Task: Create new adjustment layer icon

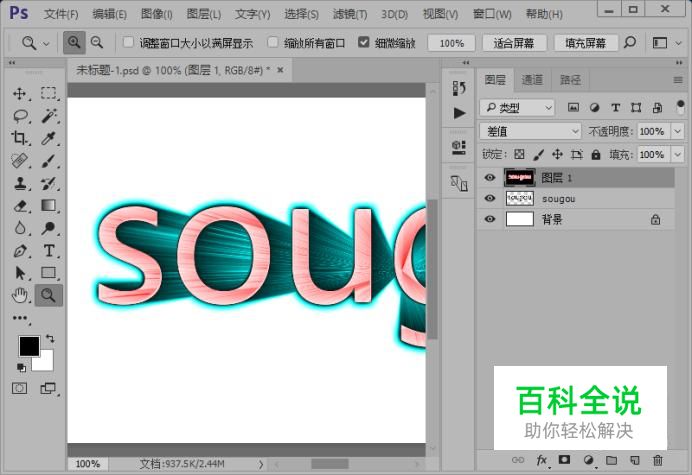Action: (x=588, y=460)
